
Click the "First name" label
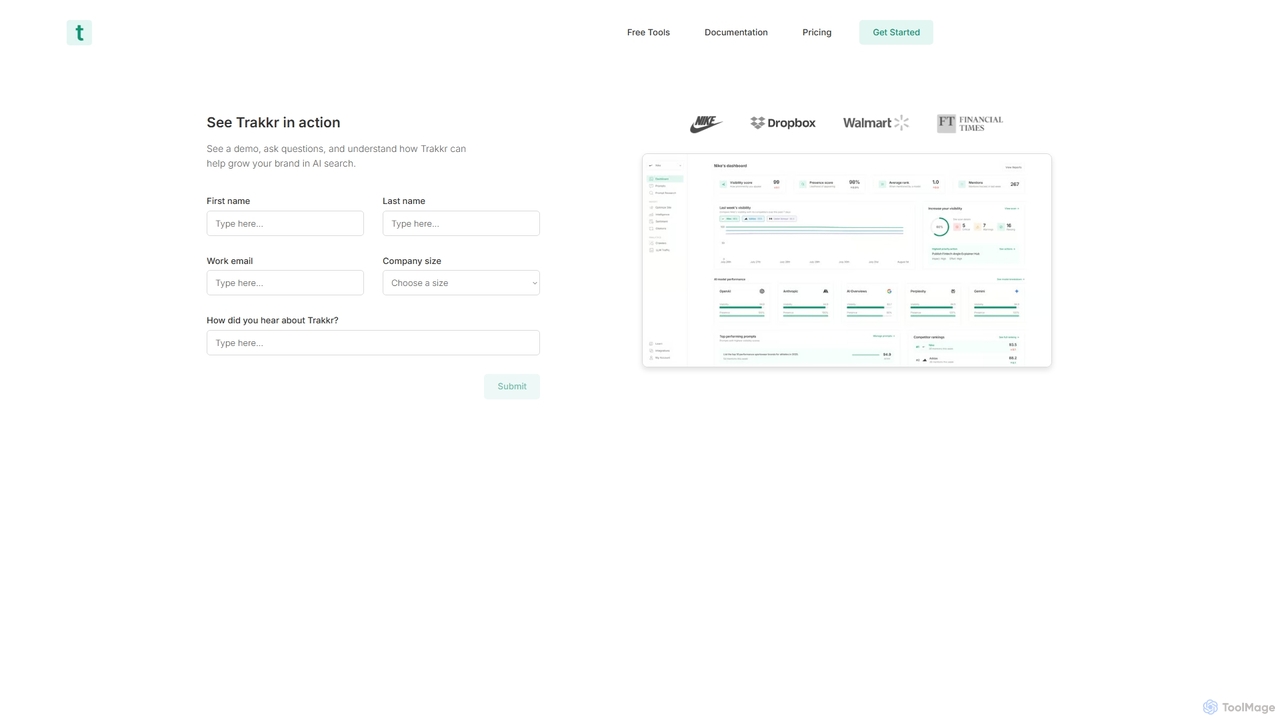[x=228, y=201]
